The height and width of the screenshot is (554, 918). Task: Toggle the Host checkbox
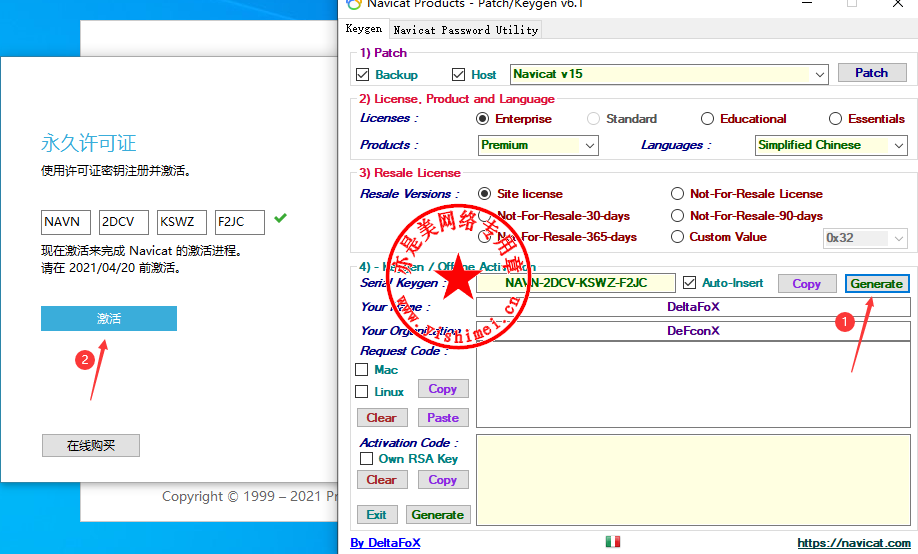(458, 74)
